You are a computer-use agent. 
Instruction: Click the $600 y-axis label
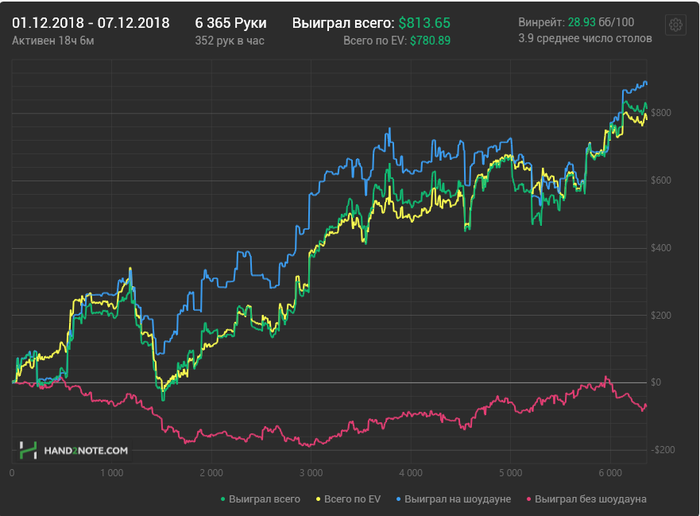661,180
